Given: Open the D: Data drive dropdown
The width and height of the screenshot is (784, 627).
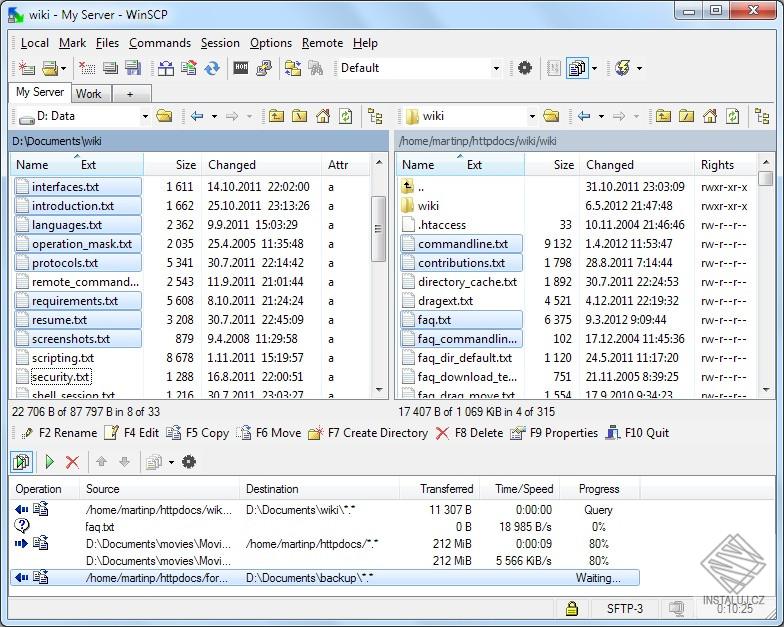Looking at the screenshot, I should tap(145, 116).
